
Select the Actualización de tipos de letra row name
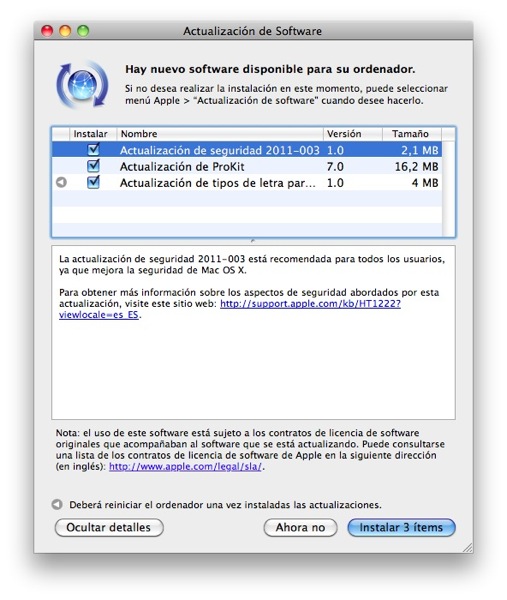tap(218, 183)
